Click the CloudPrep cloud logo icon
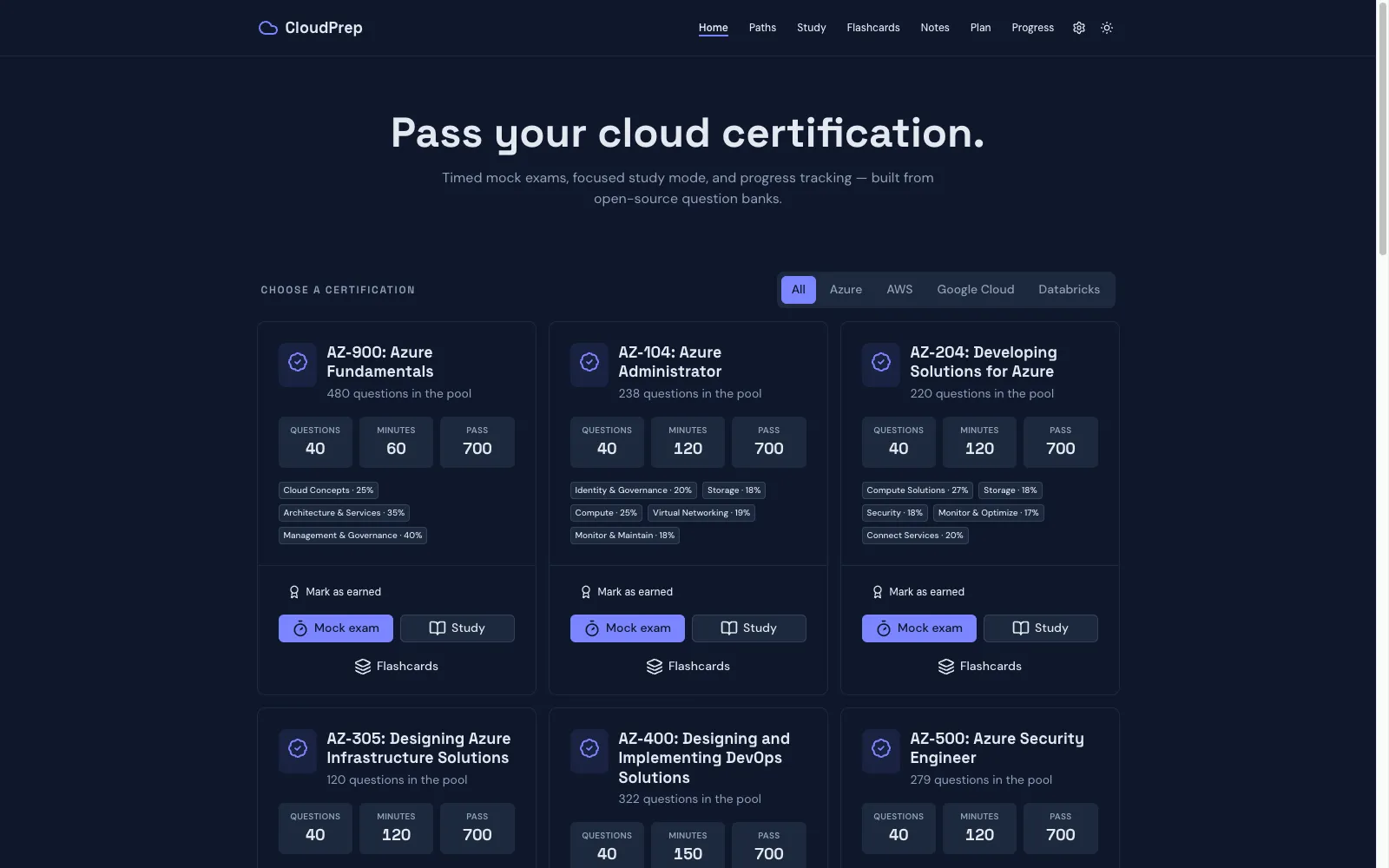 tap(268, 28)
